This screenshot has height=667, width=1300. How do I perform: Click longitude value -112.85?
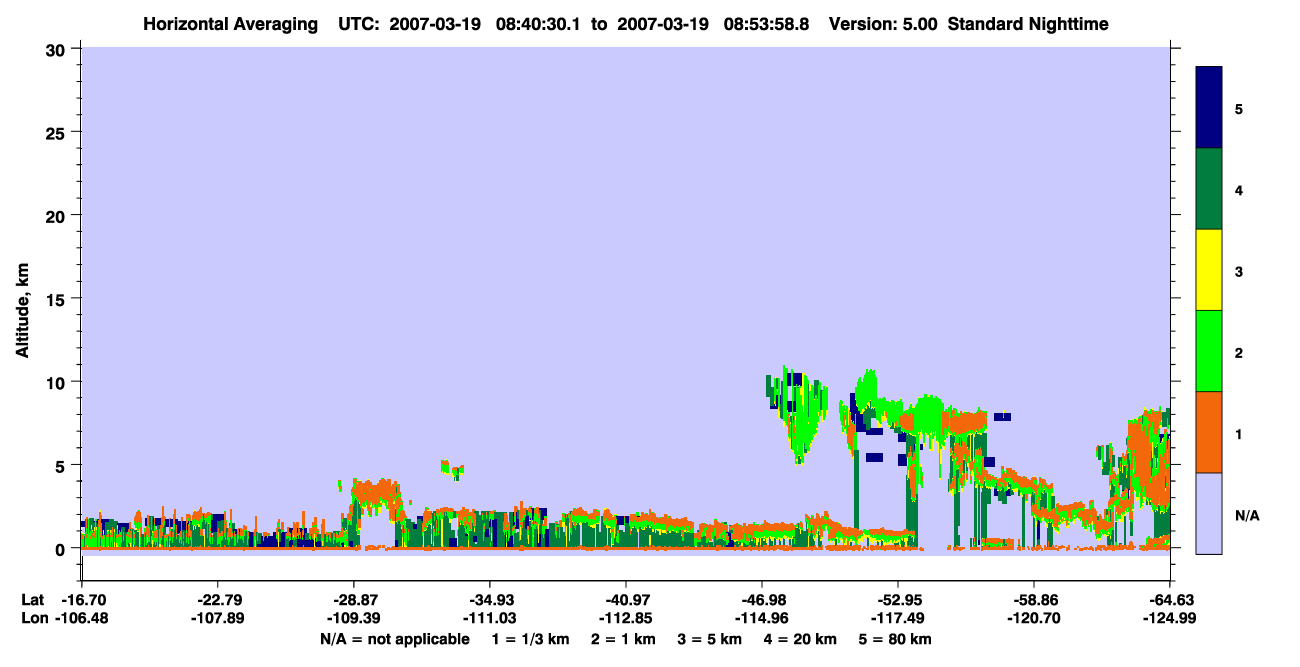pos(625,618)
